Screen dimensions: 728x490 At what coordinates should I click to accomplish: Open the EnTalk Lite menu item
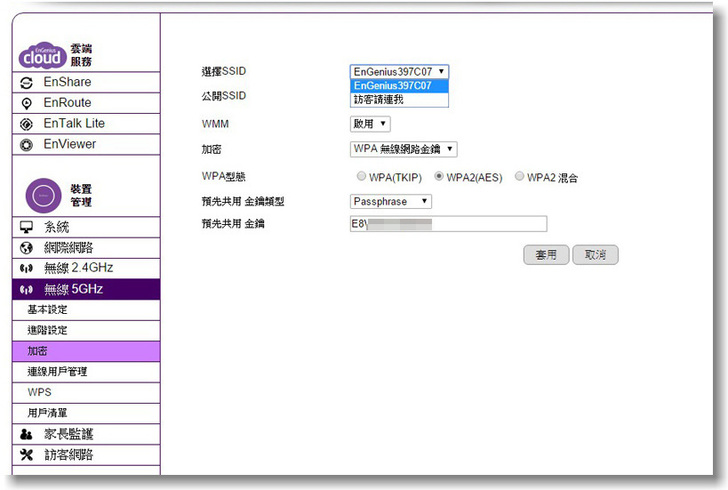click(86, 124)
